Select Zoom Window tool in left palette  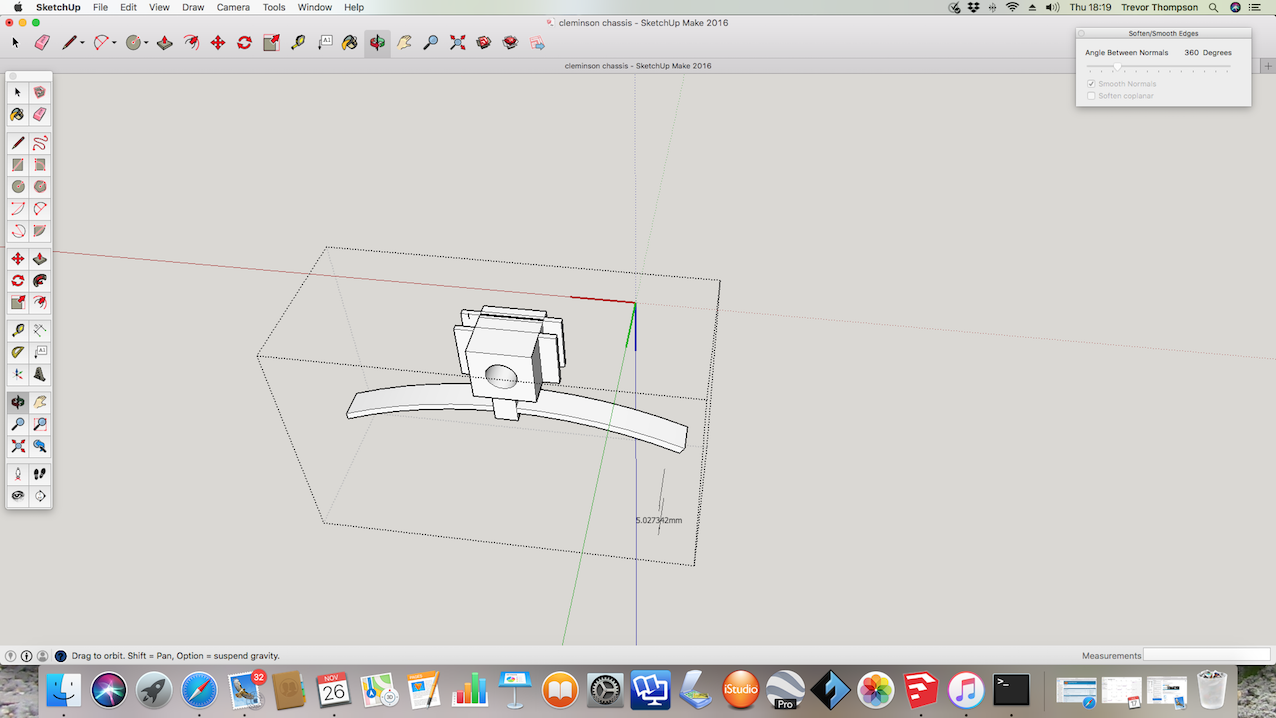tap(40, 424)
